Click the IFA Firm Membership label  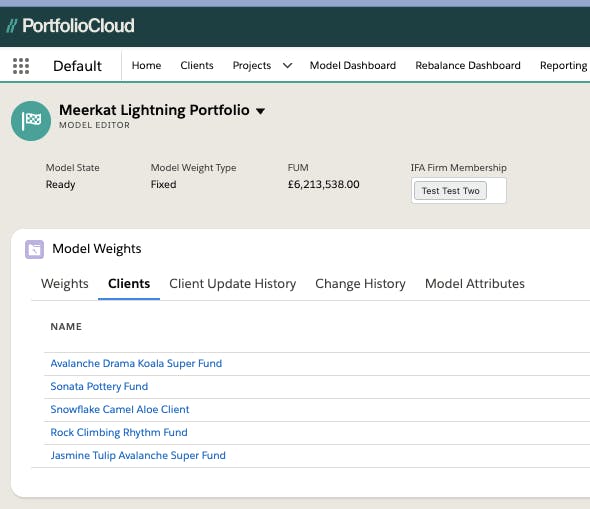click(x=459, y=168)
